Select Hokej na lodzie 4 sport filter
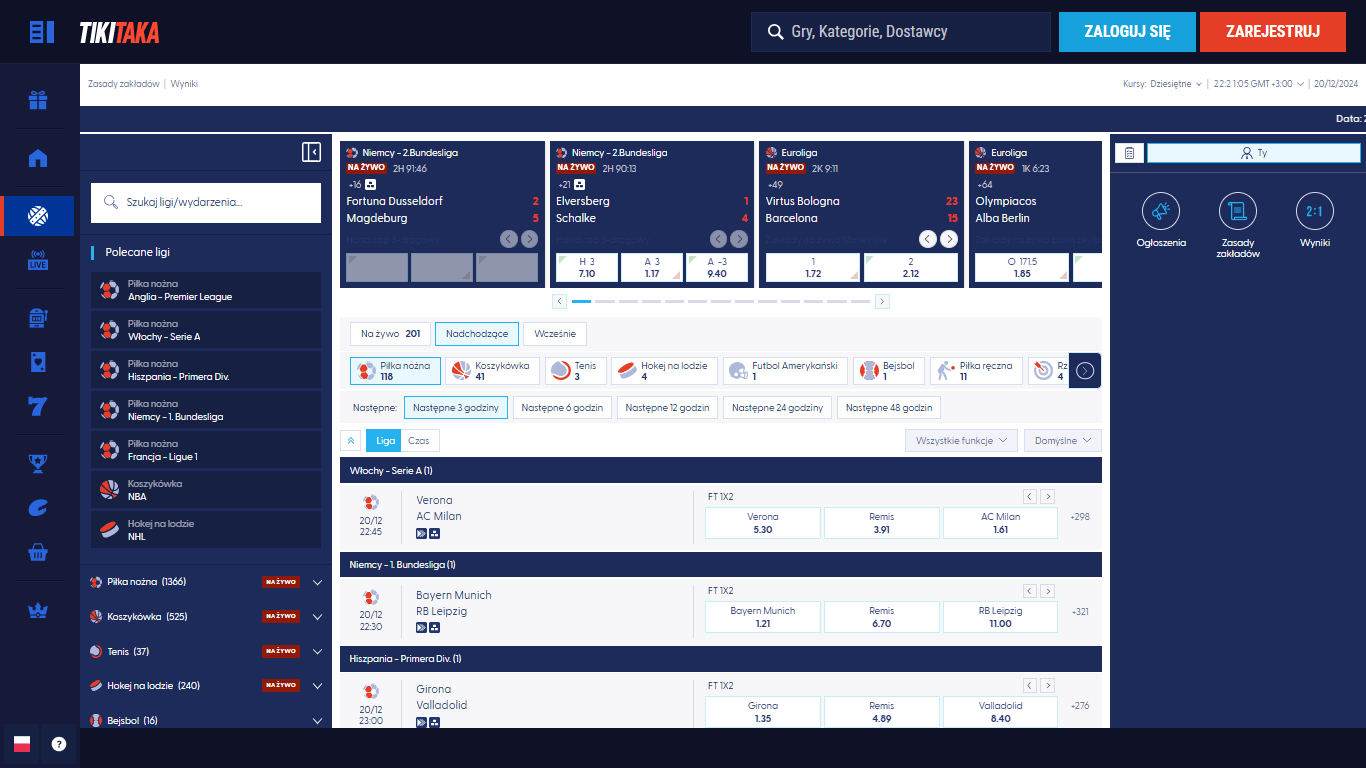The image size is (1366, 768). [x=665, y=371]
